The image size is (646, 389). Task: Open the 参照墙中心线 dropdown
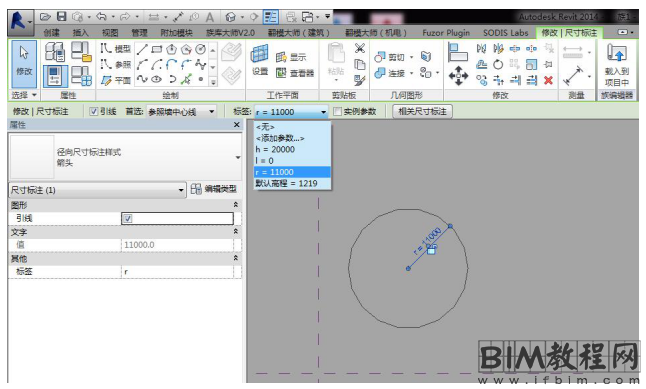[181, 111]
